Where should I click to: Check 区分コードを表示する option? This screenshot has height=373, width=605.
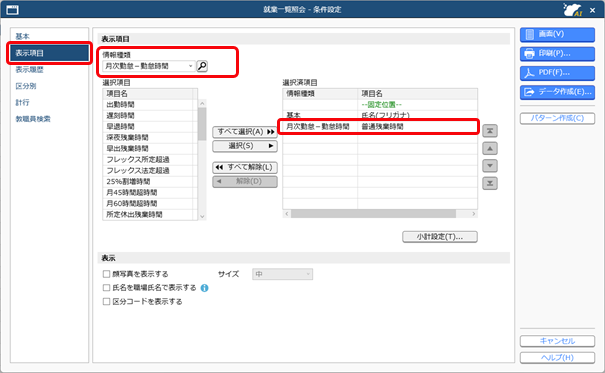click(x=106, y=302)
